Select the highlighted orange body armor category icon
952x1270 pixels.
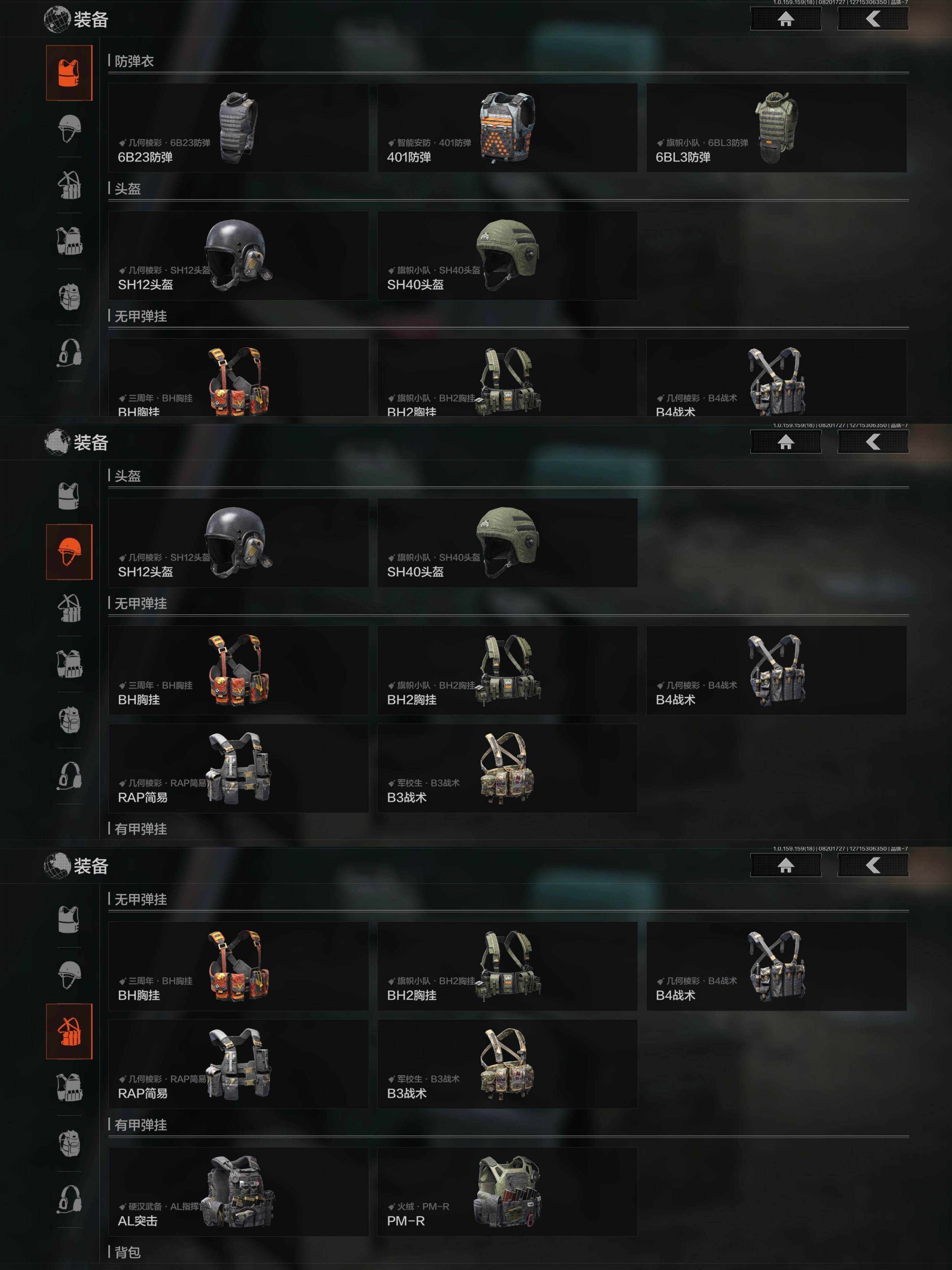pos(69,73)
